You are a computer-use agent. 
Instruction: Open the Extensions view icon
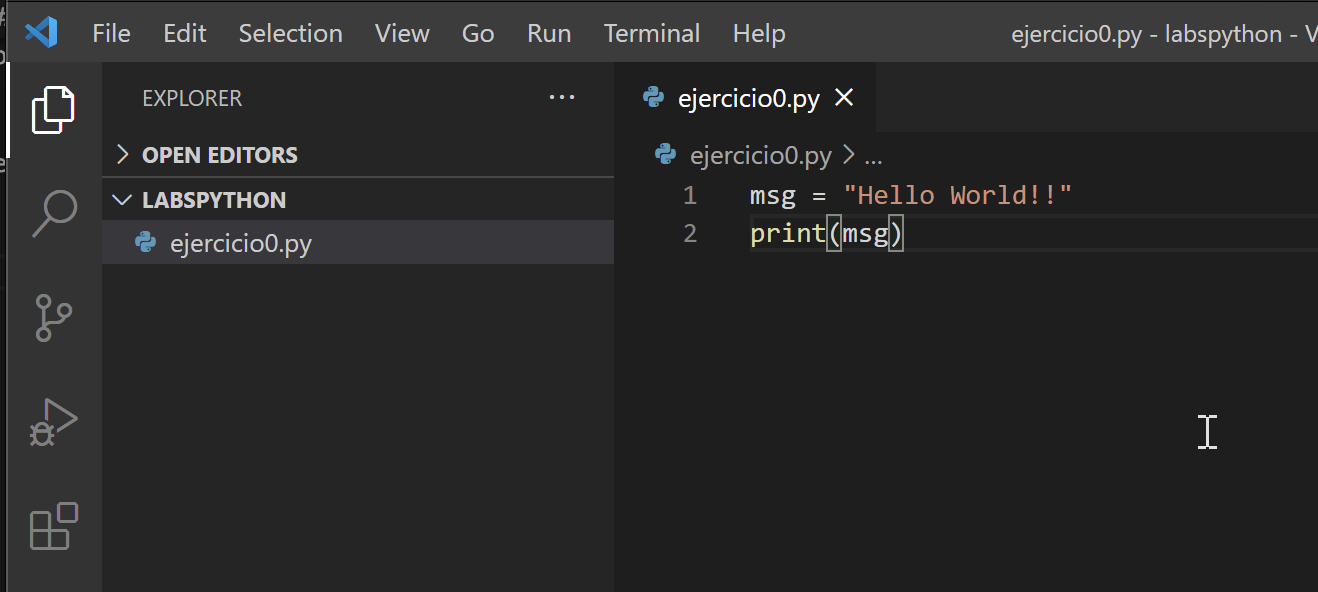pos(52,527)
